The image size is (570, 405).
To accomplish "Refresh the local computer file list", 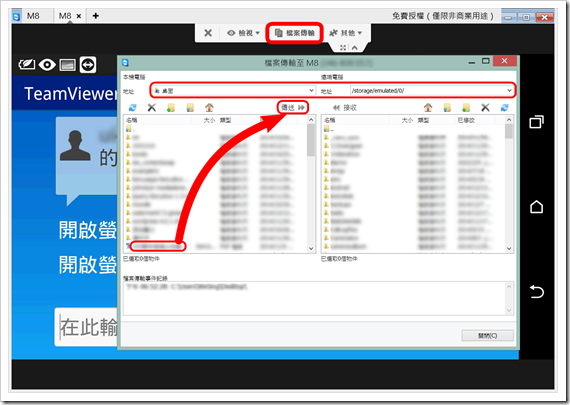I will coord(133,108).
